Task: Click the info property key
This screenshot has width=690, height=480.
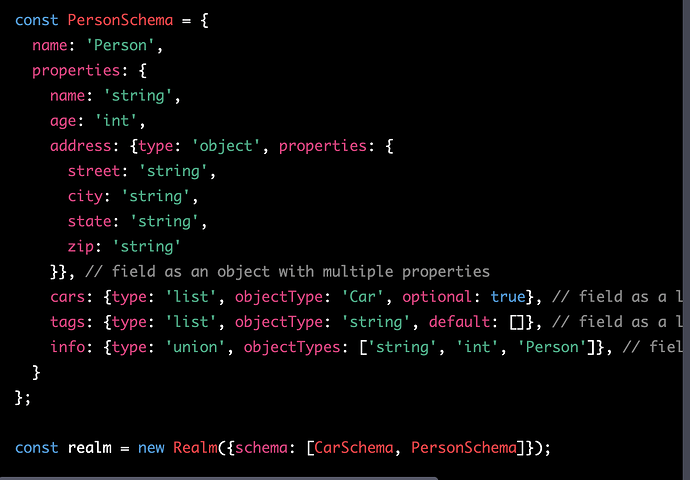Action: 67,346
